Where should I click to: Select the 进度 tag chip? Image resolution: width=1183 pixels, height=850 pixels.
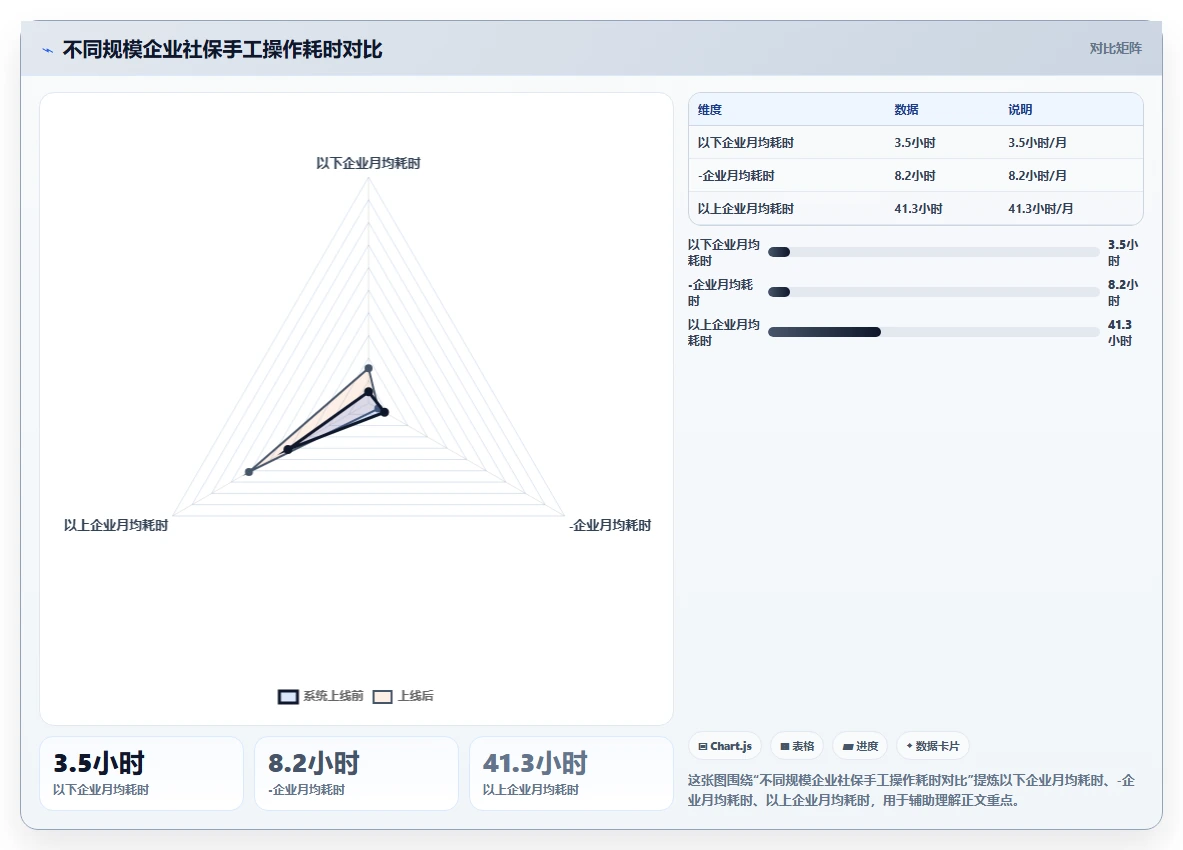click(x=860, y=746)
